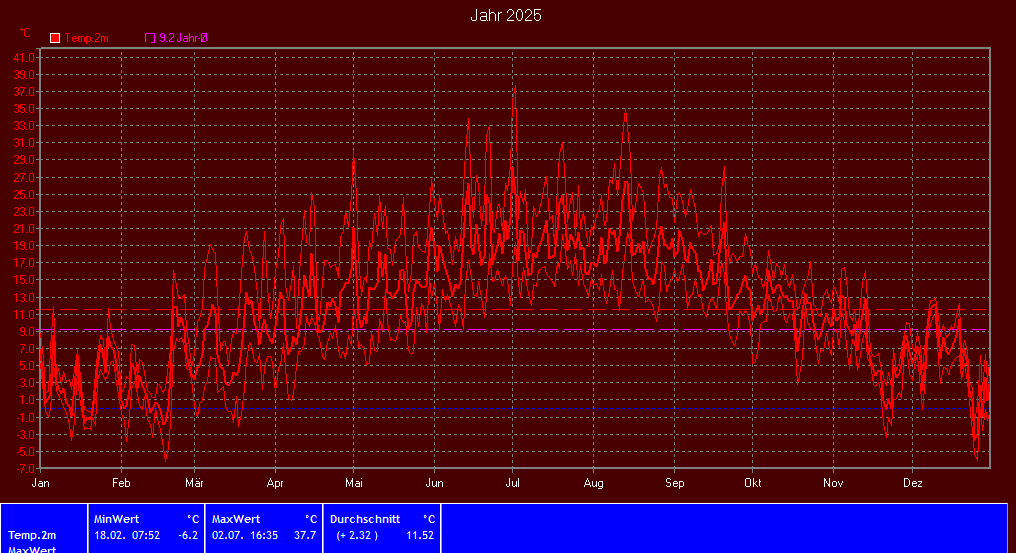The image size is (1016, 553).
Task: Select the Apr month label on the axis
Action: 275,482
